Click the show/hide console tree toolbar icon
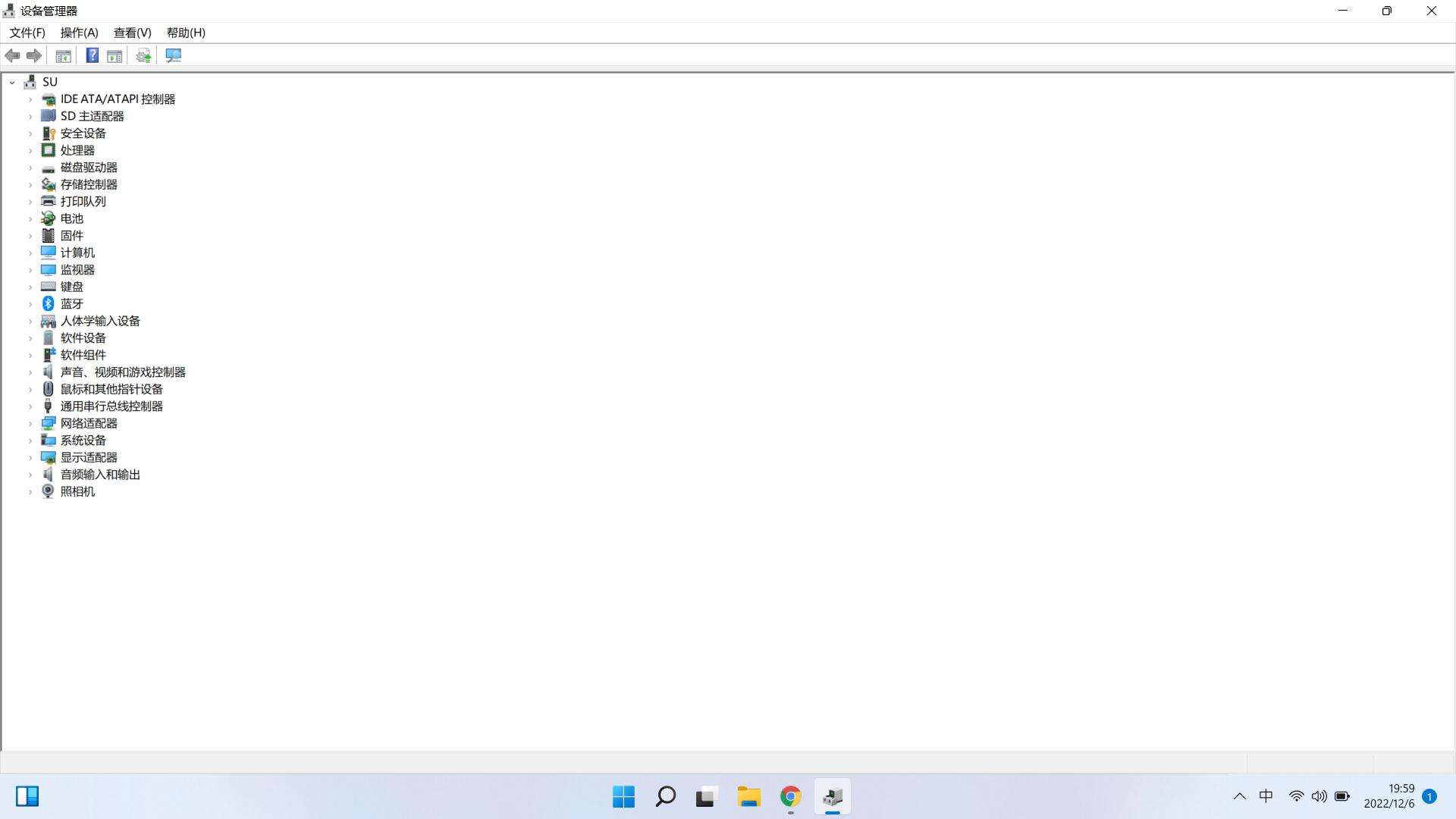 [64, 55]
